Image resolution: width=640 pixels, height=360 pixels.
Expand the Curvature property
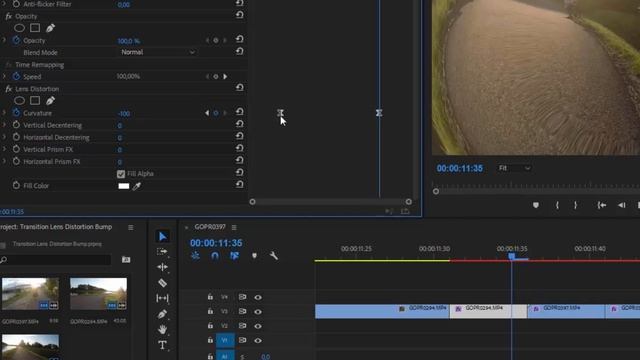(4, 113)
